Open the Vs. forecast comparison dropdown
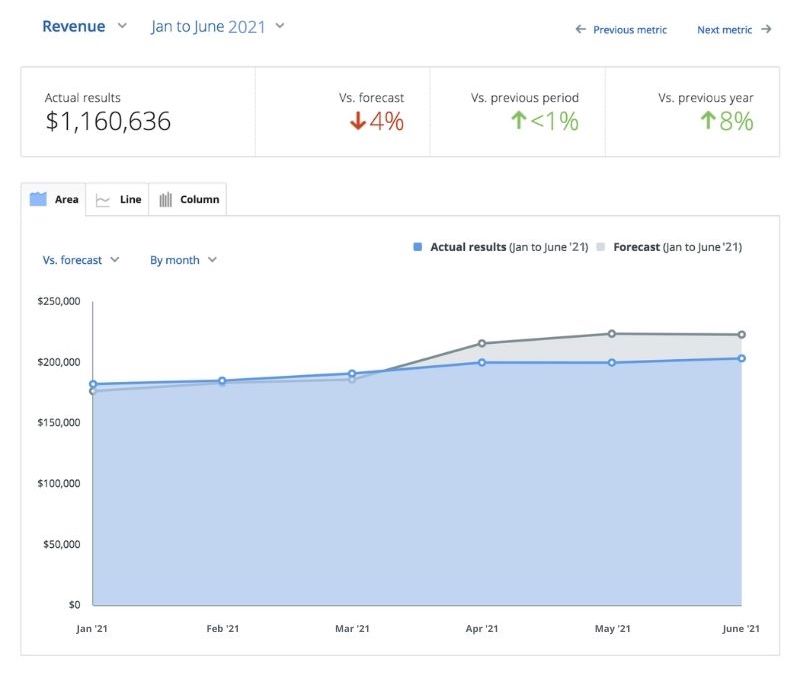This screenshot has height=678, width=800. (x=81, y=260)
